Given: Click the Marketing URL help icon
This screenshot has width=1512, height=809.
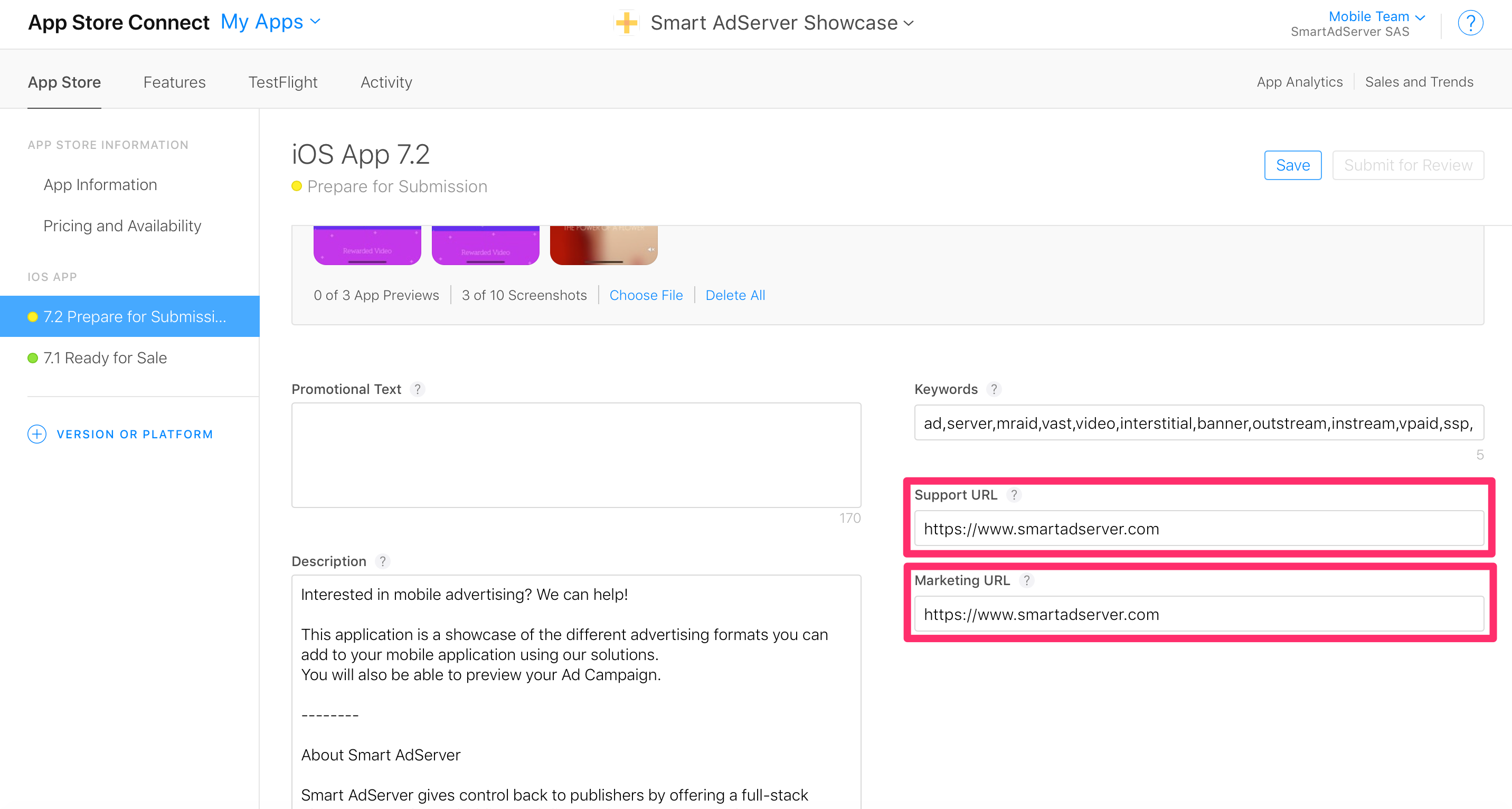Looking at the screenshot, I should pos(1027,580).
